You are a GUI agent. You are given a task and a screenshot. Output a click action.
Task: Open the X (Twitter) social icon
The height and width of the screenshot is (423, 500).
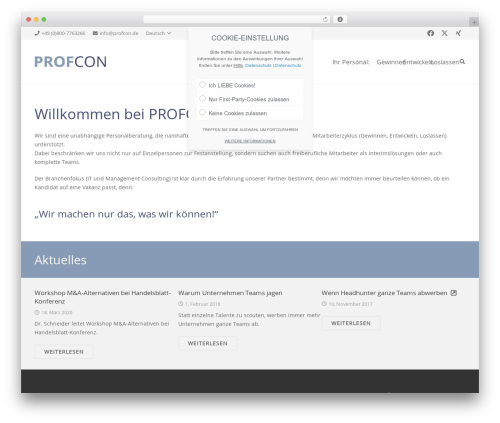click(x=444, y=33)
